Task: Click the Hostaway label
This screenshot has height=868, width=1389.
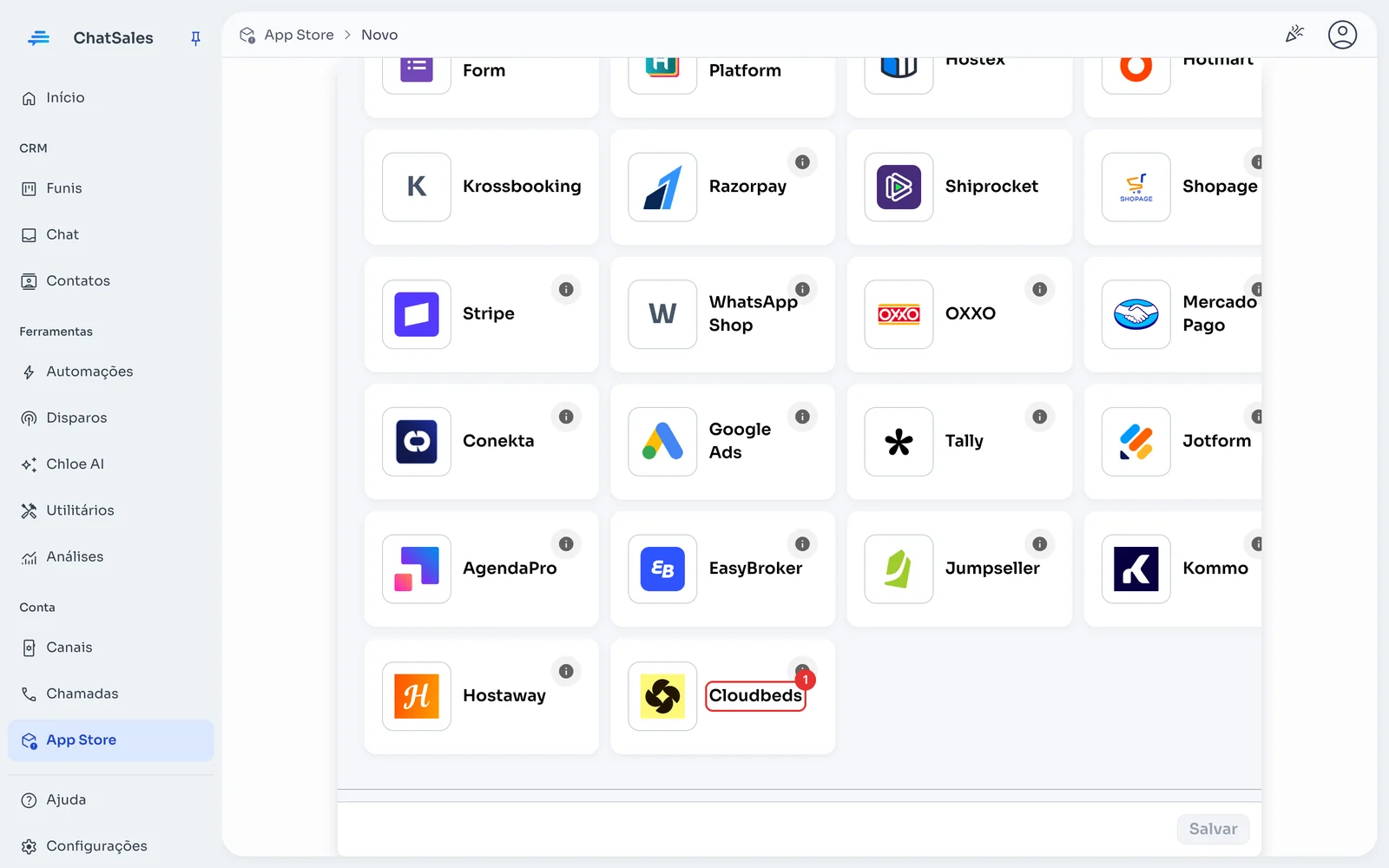Action: coord(504,696)
